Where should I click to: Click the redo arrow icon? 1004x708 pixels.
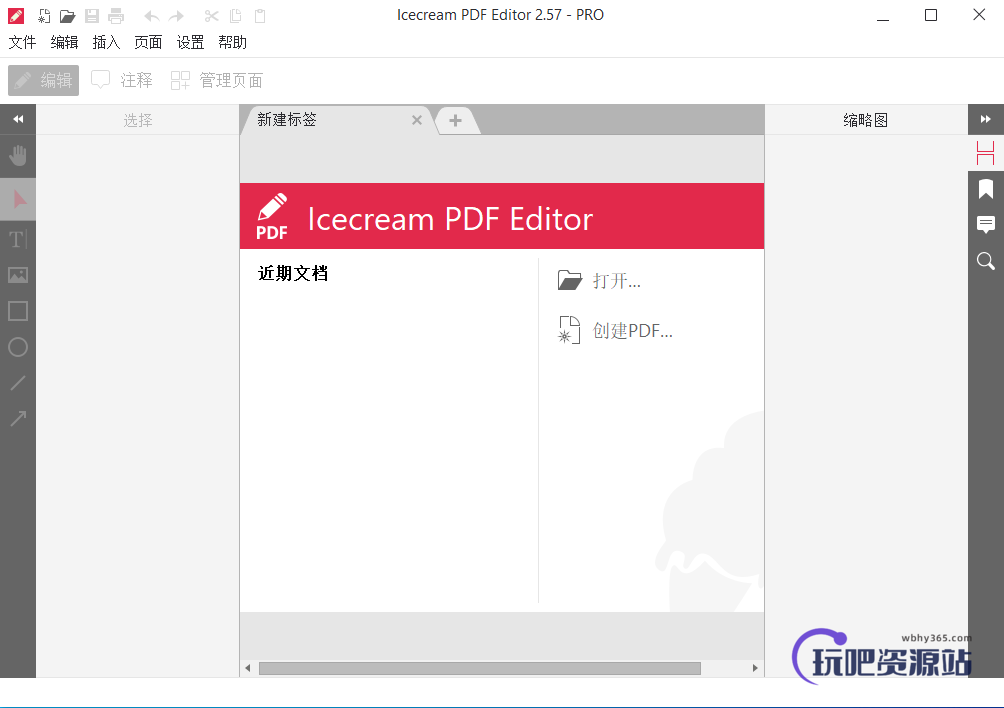177,16
